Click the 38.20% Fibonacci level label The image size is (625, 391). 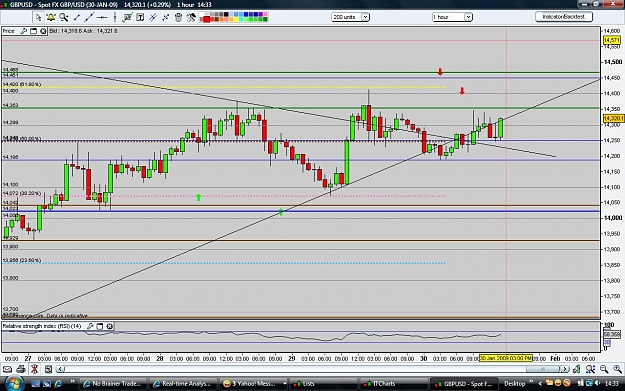pyautogui.click(x=22, y=193)
